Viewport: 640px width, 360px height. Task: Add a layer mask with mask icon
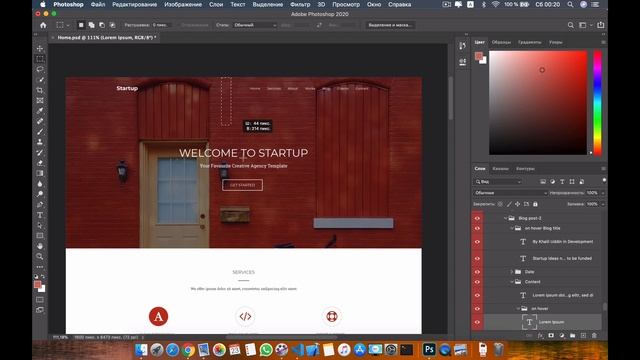point(551,336)
